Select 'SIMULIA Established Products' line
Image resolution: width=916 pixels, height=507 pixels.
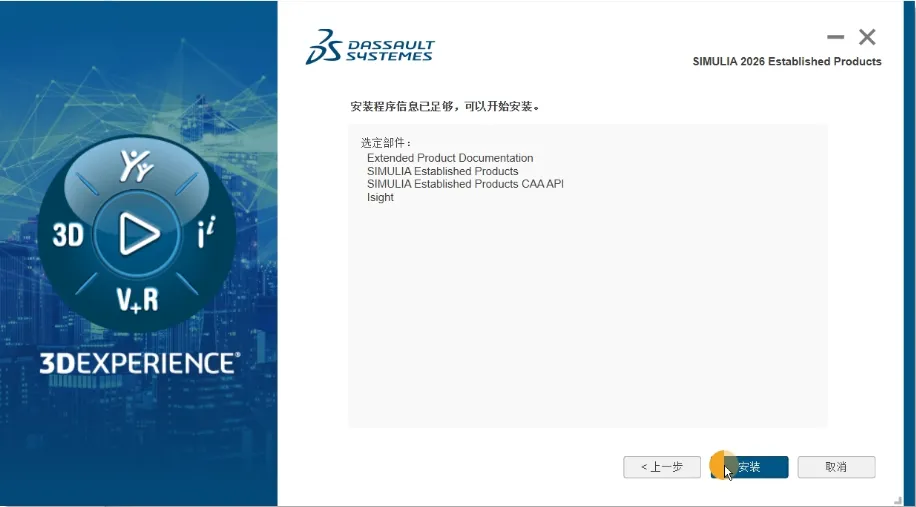coord(442,171)
